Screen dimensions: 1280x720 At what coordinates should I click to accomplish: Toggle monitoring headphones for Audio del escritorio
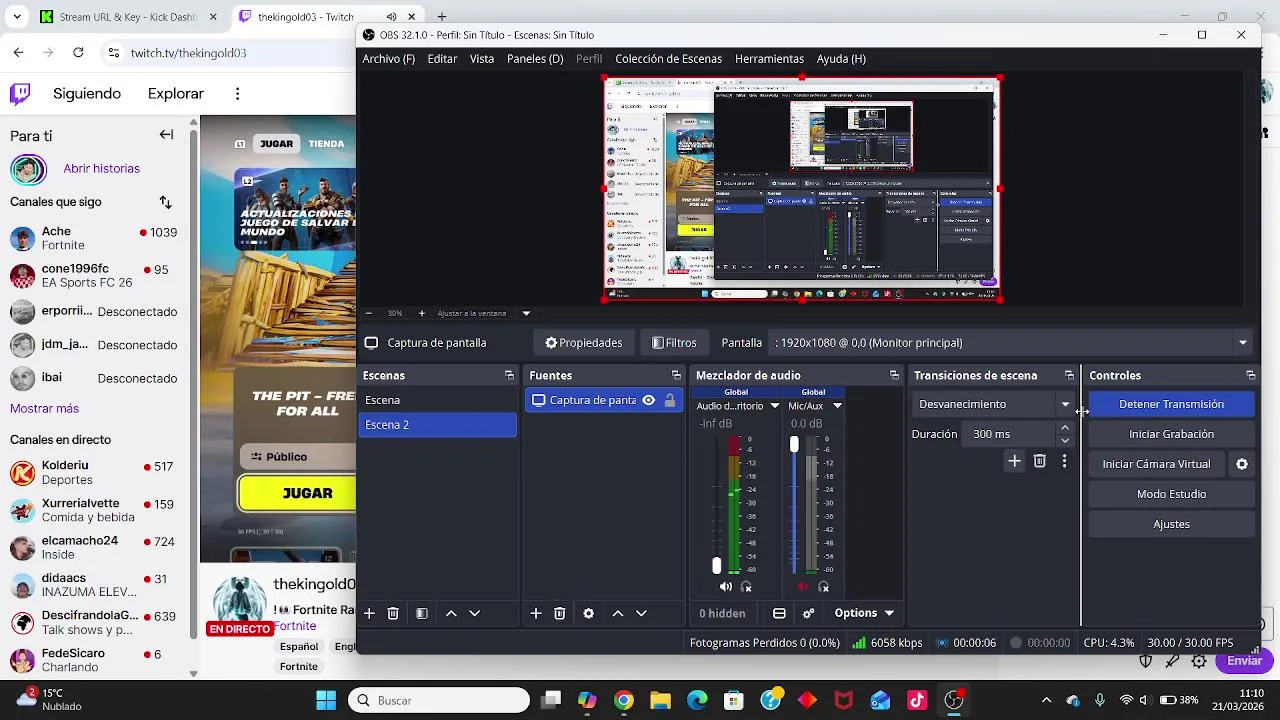(x=746, y=587)
